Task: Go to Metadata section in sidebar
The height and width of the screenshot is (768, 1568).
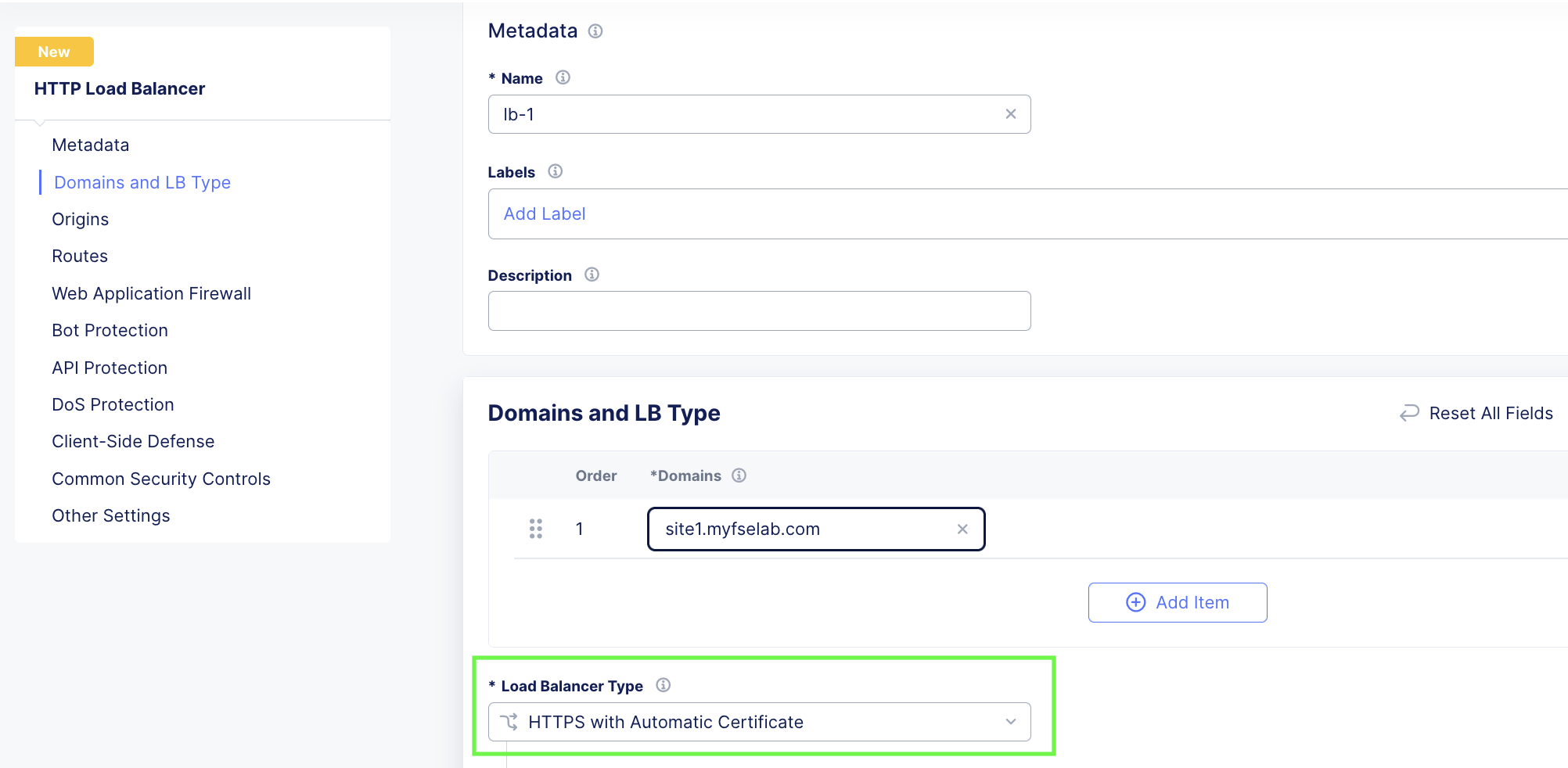Action: 91,145
